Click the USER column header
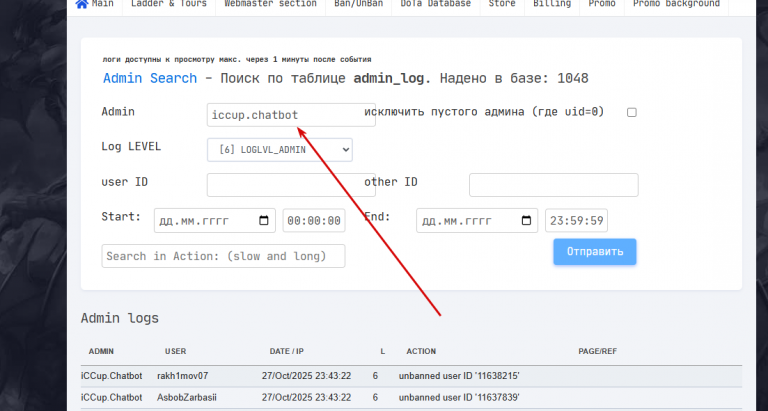 pyautogui.click(x=175, y=351)
